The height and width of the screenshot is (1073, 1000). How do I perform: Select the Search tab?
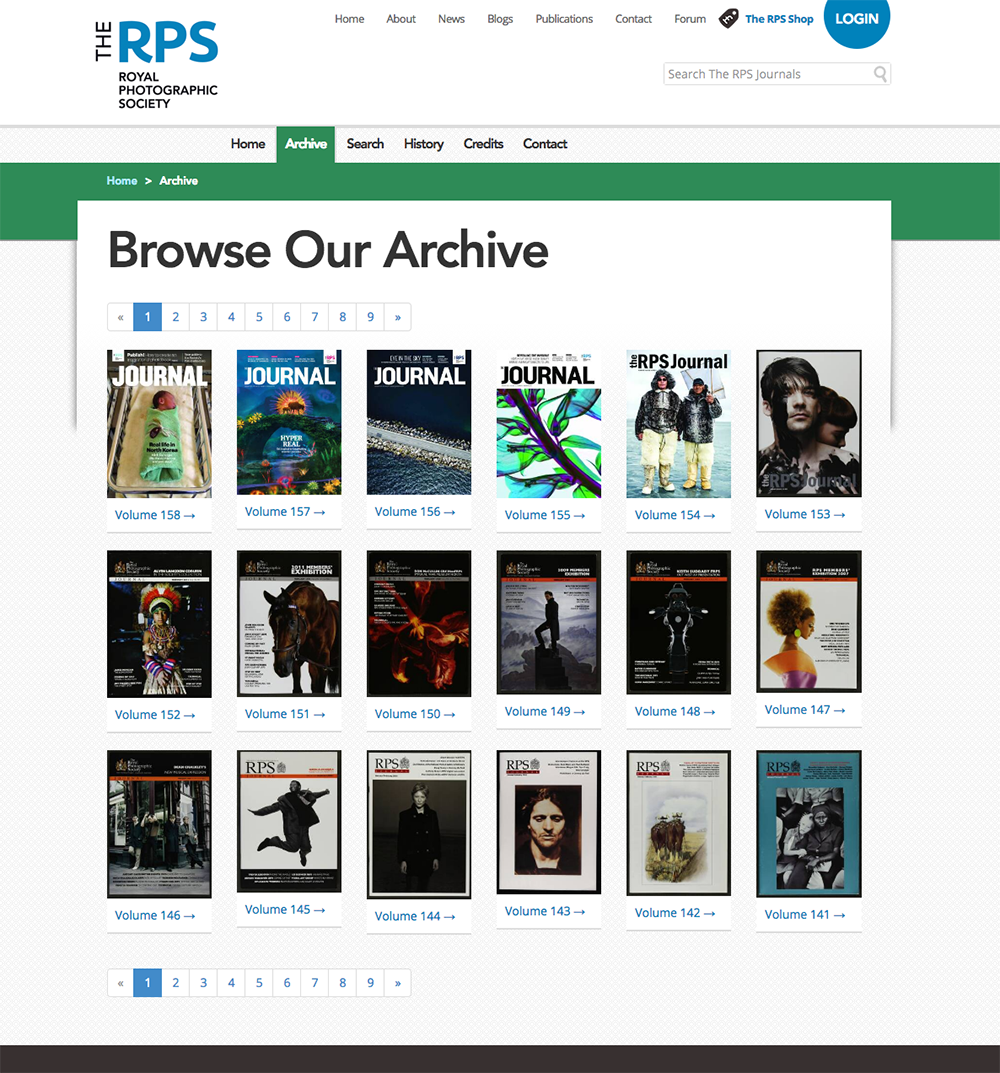click(x=365, y=144)
